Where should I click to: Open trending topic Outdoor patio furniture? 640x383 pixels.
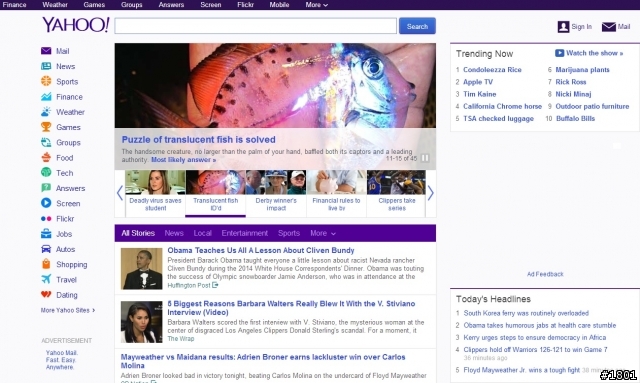tap(592, 107)
